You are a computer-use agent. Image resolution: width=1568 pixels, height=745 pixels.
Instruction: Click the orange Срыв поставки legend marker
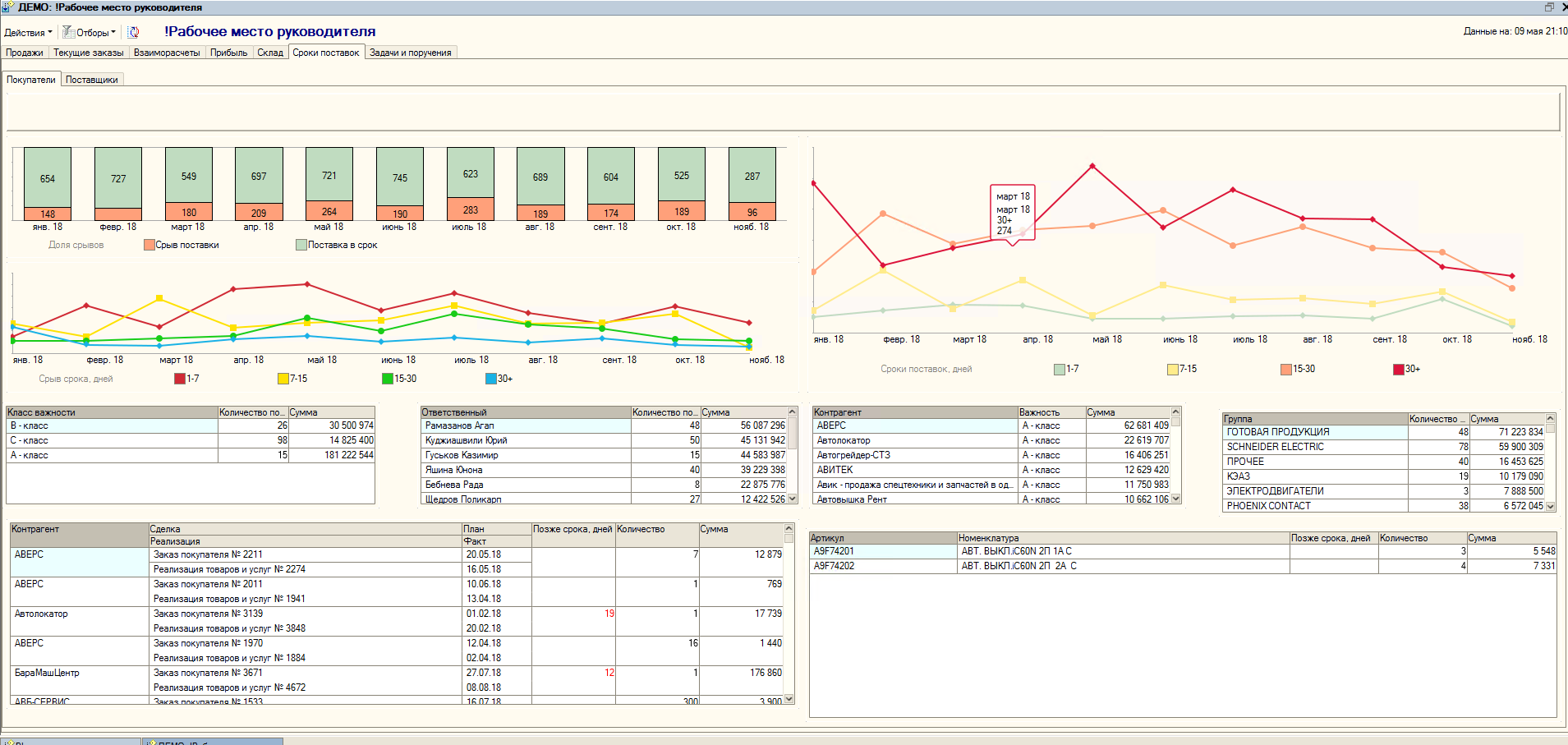click(x=149, y=245)
